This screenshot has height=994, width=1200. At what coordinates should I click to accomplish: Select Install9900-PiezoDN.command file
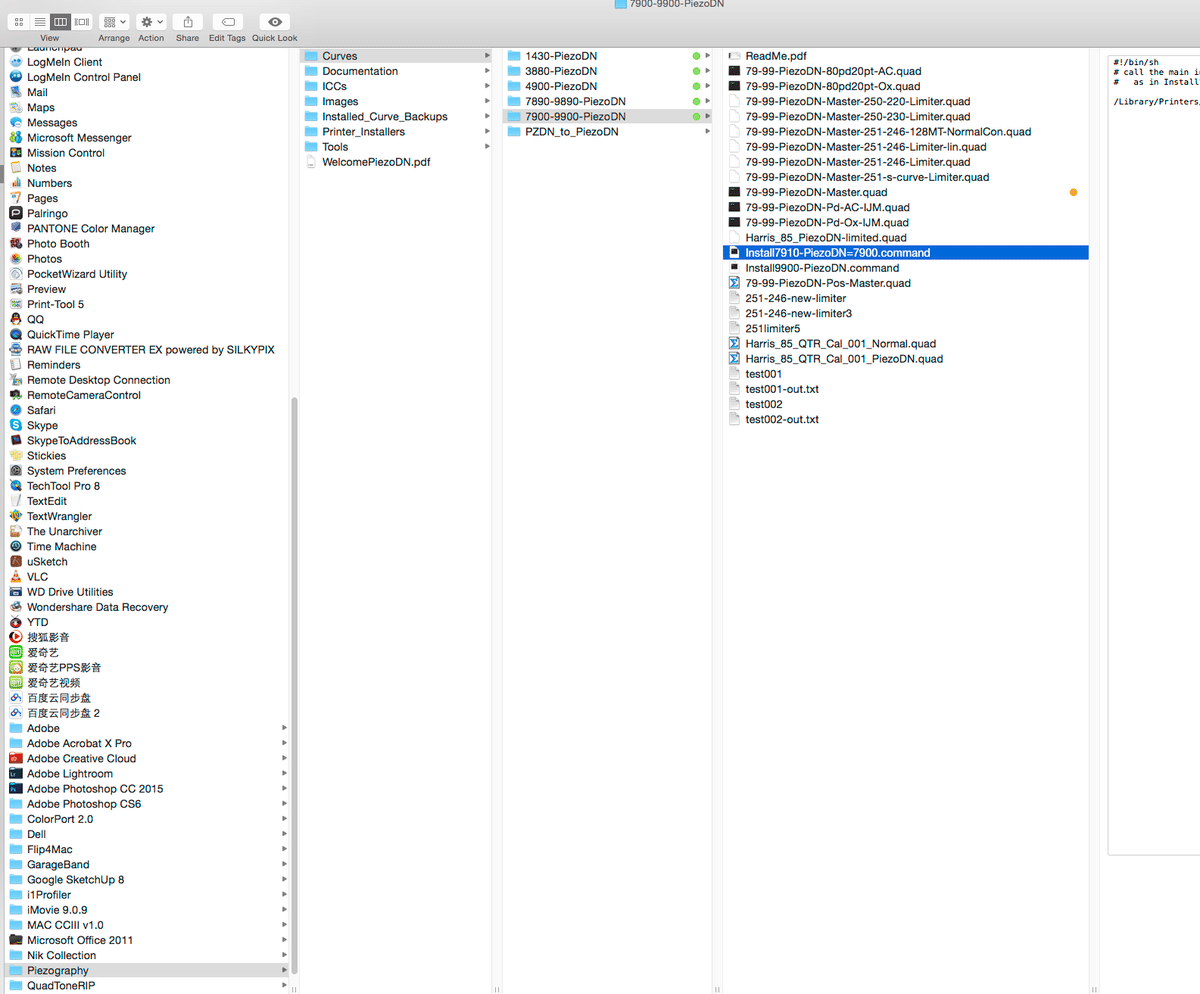pyautogui.click(x=821, y=268)
